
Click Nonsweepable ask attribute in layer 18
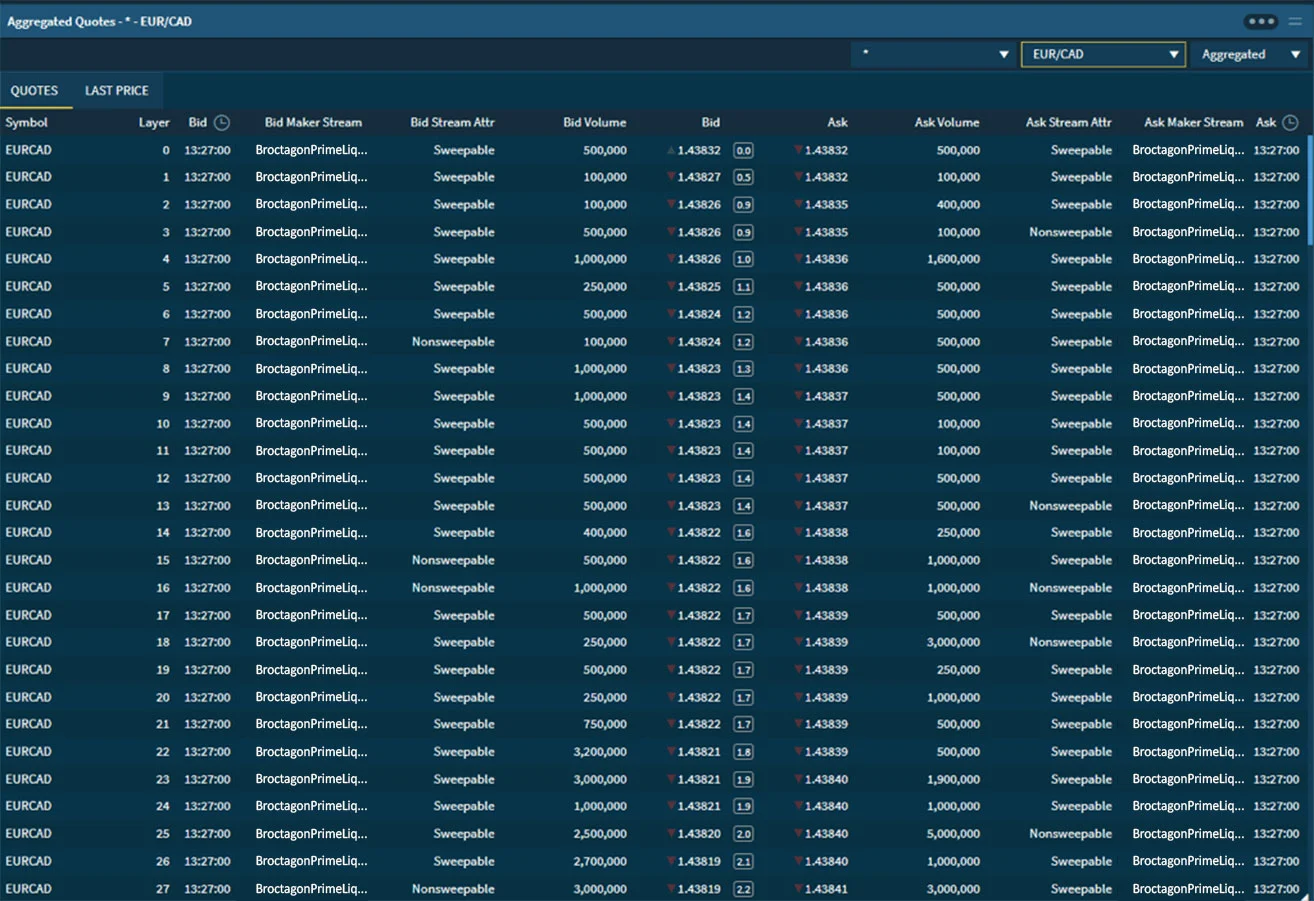coord(1071,642)
